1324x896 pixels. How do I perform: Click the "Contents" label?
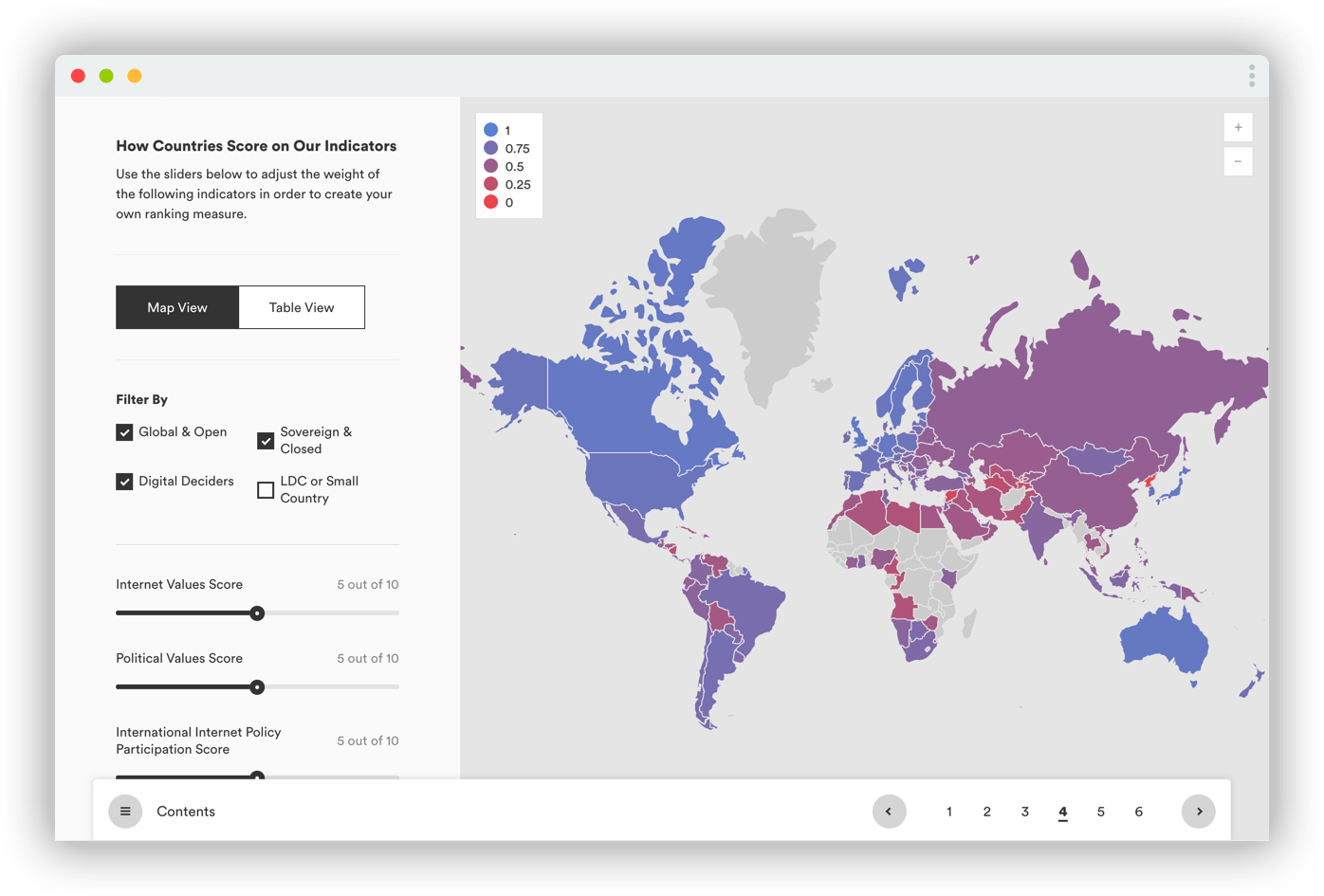pyautogui.click(x=186, y=811)
